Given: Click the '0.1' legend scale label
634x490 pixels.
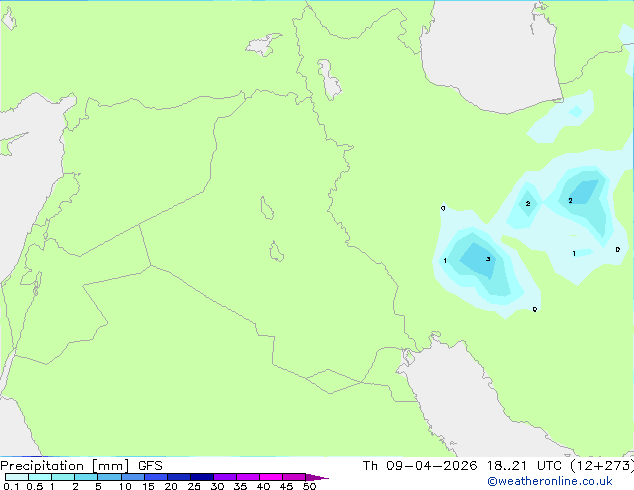Looking at the screenshot, I should pyautogui.click(x=11, y=486).
